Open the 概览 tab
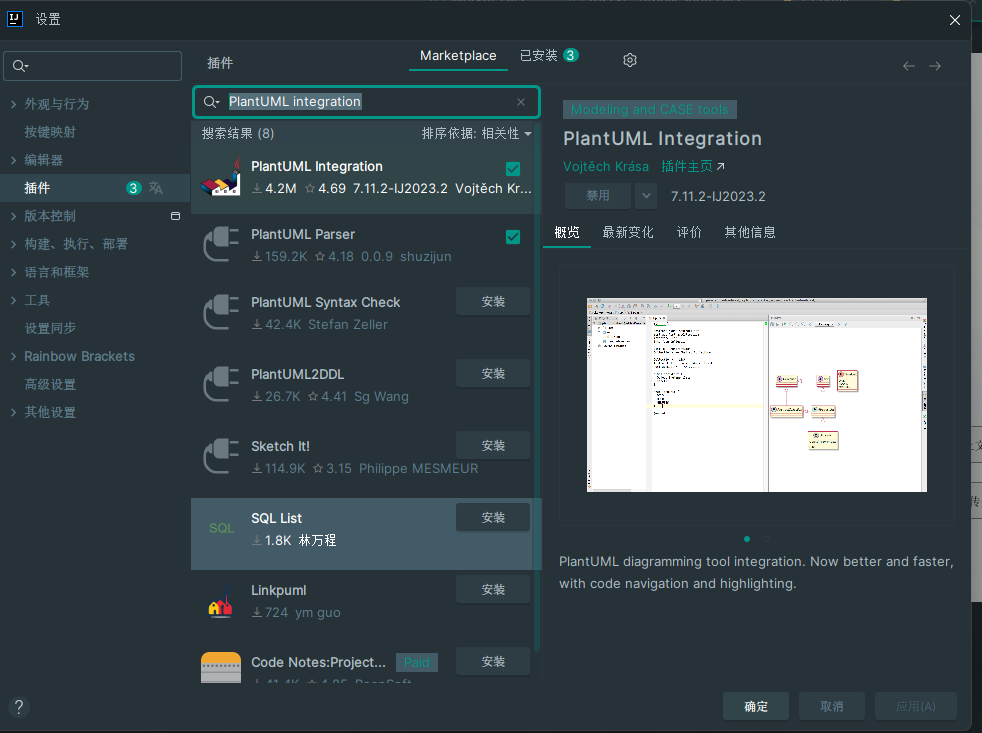This screenshot has width=982, height=733. coord(567,232)
